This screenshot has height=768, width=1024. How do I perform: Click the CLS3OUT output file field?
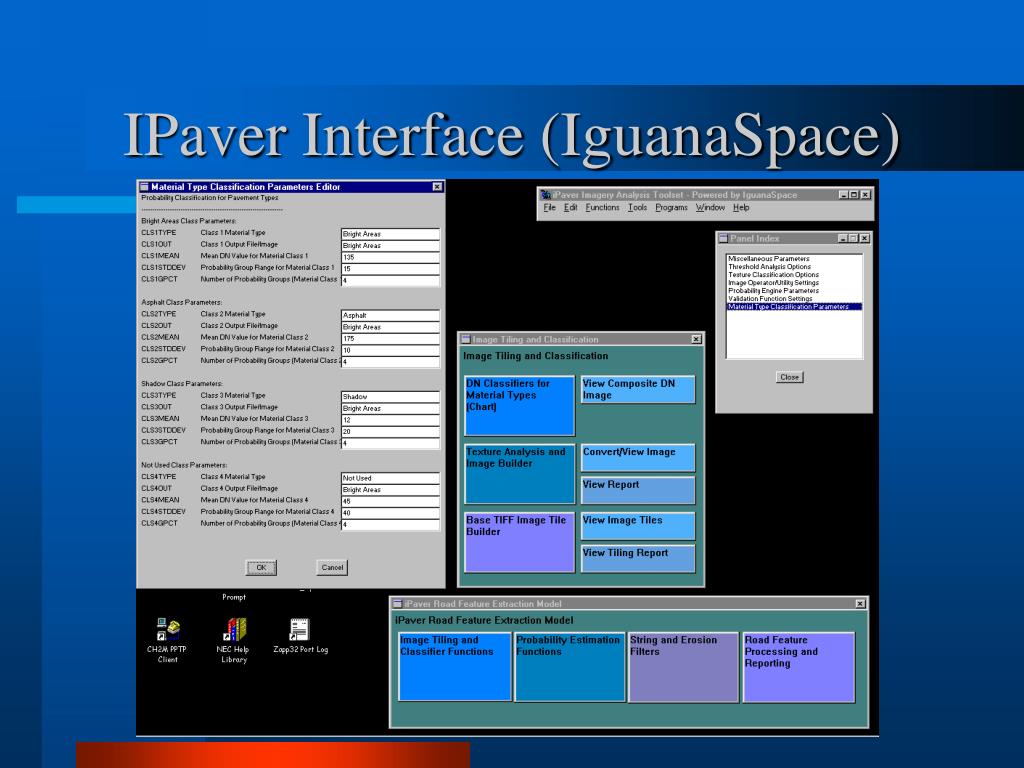391,408
